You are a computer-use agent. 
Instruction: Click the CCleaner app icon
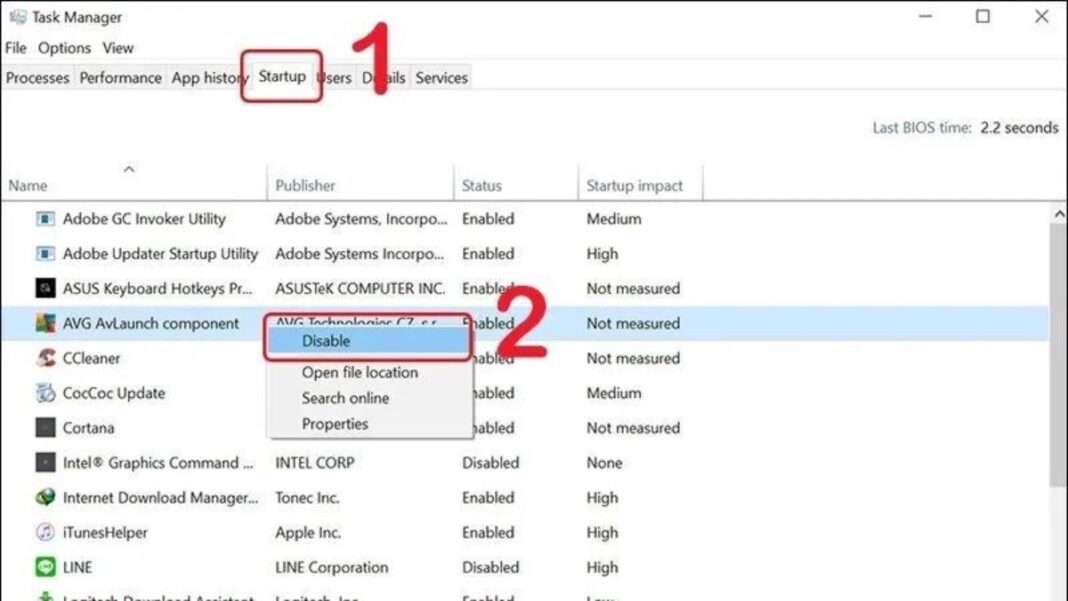[x=45, y=358]
